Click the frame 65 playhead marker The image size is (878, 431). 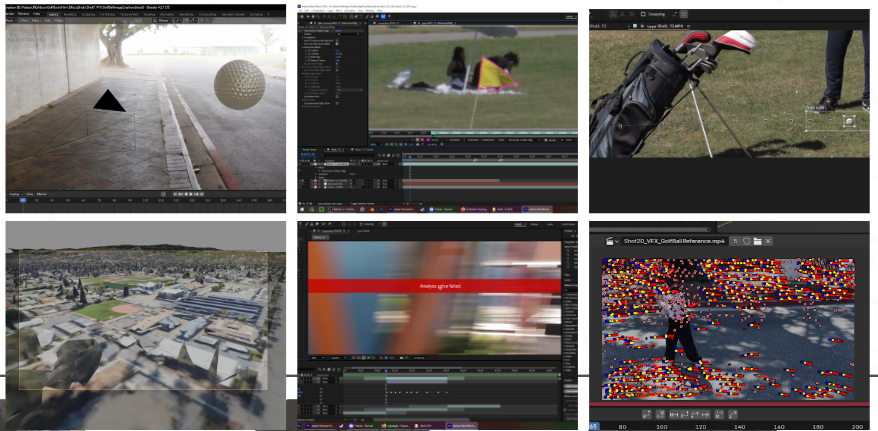click(595, 426)
